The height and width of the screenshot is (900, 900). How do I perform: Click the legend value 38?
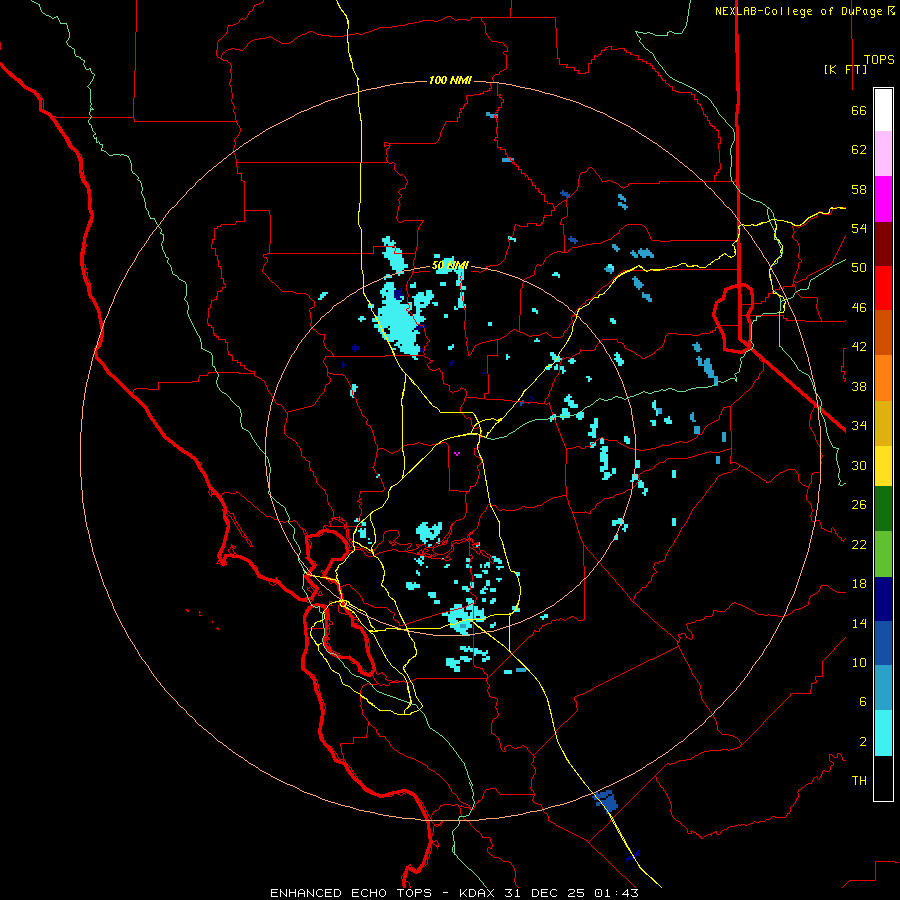(859, 387)
